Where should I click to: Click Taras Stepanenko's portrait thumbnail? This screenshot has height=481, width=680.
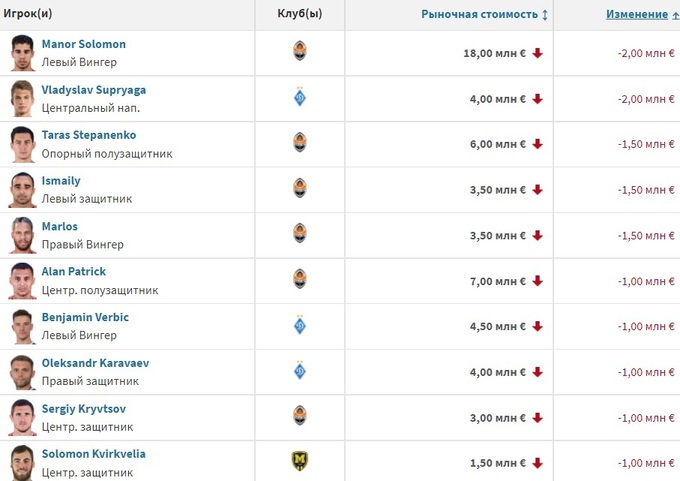(x=22, y=144)
